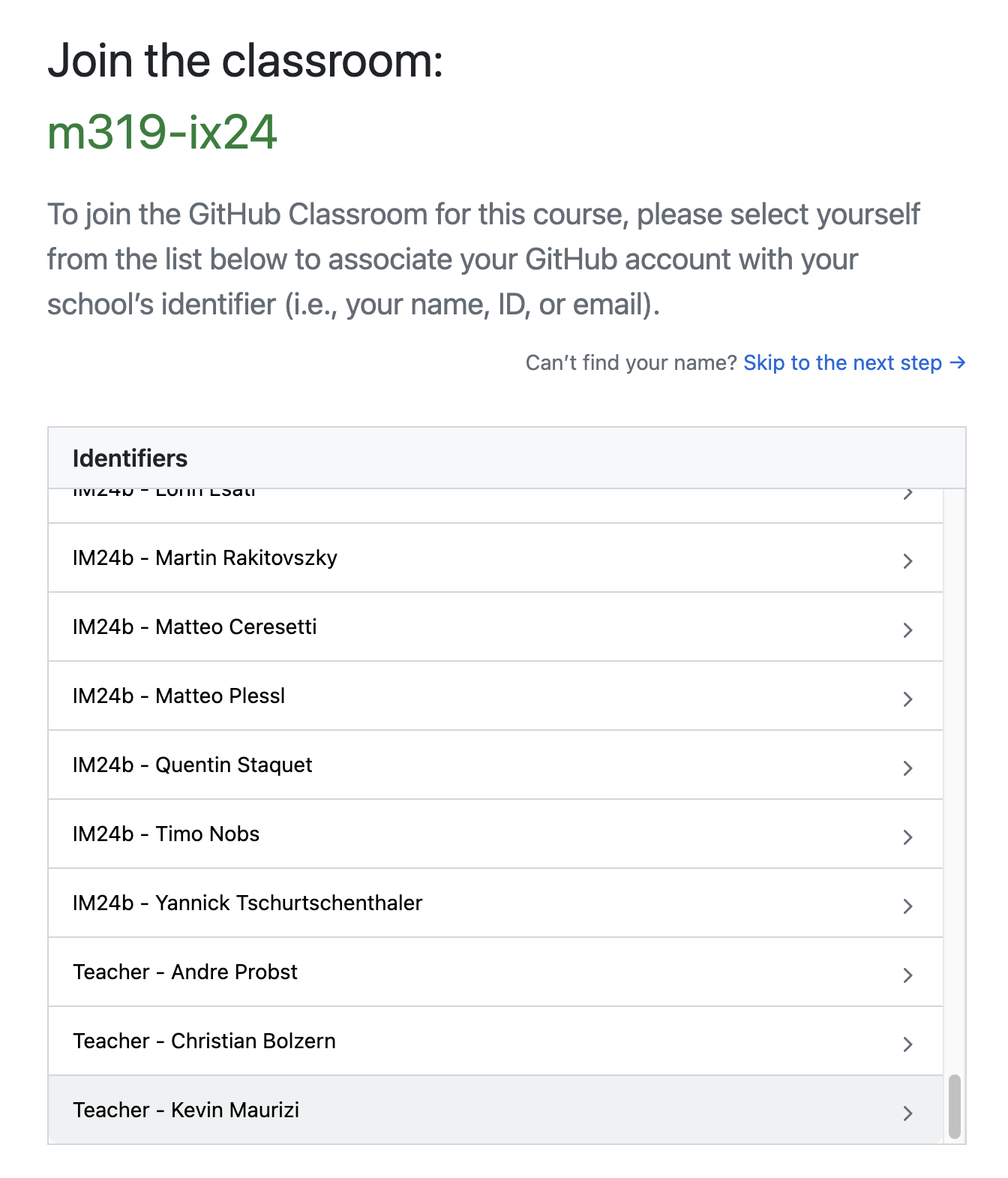Choose IM24b - Matteo Ceresetti from list
This screenshot has width=1008, height=1178.
click(195, 627)
